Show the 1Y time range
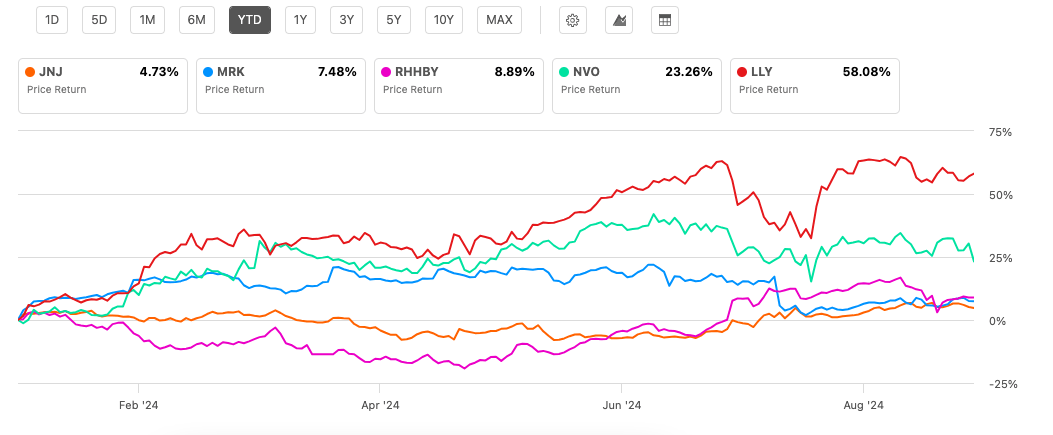This screenshot has height=435, width=1053. point(299,20)
